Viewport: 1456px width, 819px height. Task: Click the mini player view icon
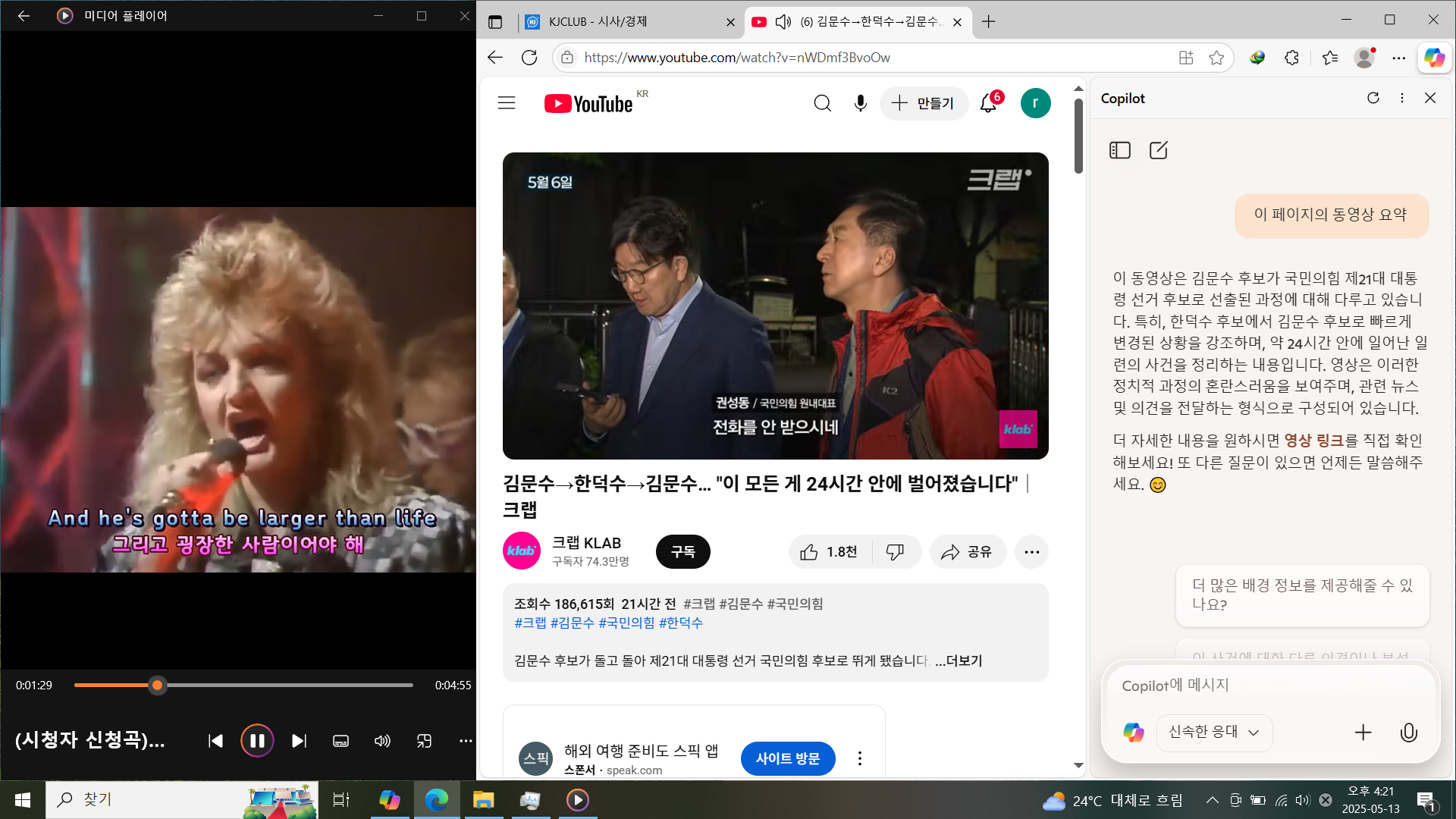pos(424,741)
